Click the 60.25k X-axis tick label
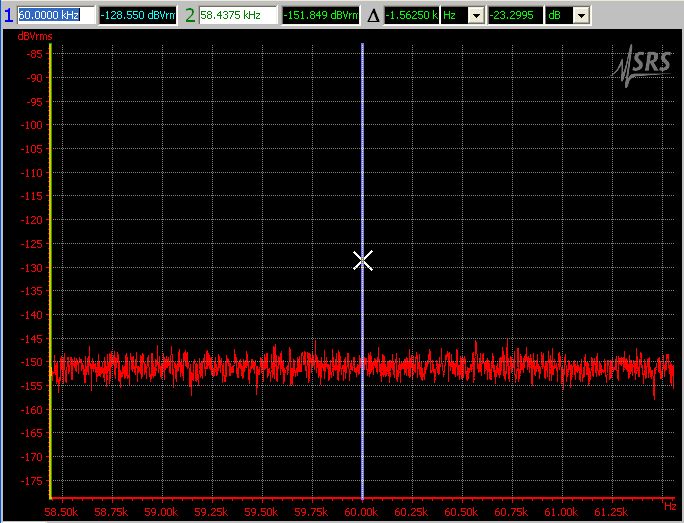 pyautogui.click(x=411, y=512)
